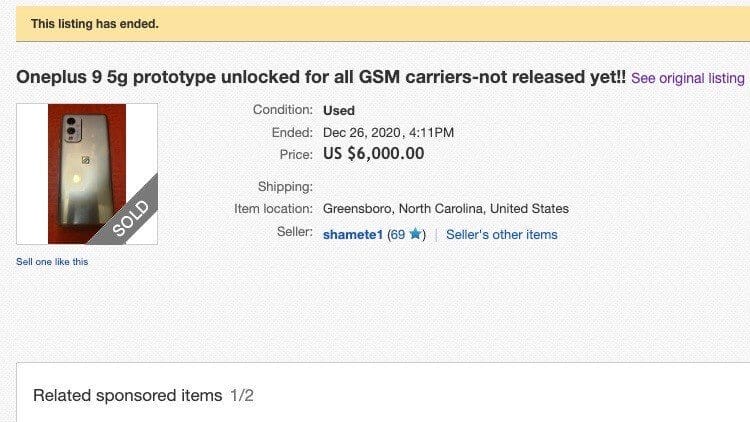Select the "Related sponsored items" heading
The image size is (750, 422).
click(x=127, y=396)
